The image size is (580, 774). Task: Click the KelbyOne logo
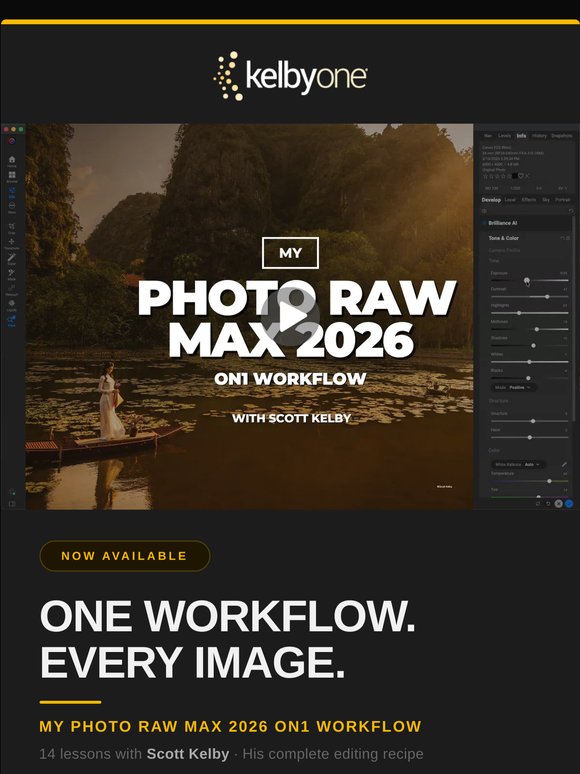(x=290, y=76)
